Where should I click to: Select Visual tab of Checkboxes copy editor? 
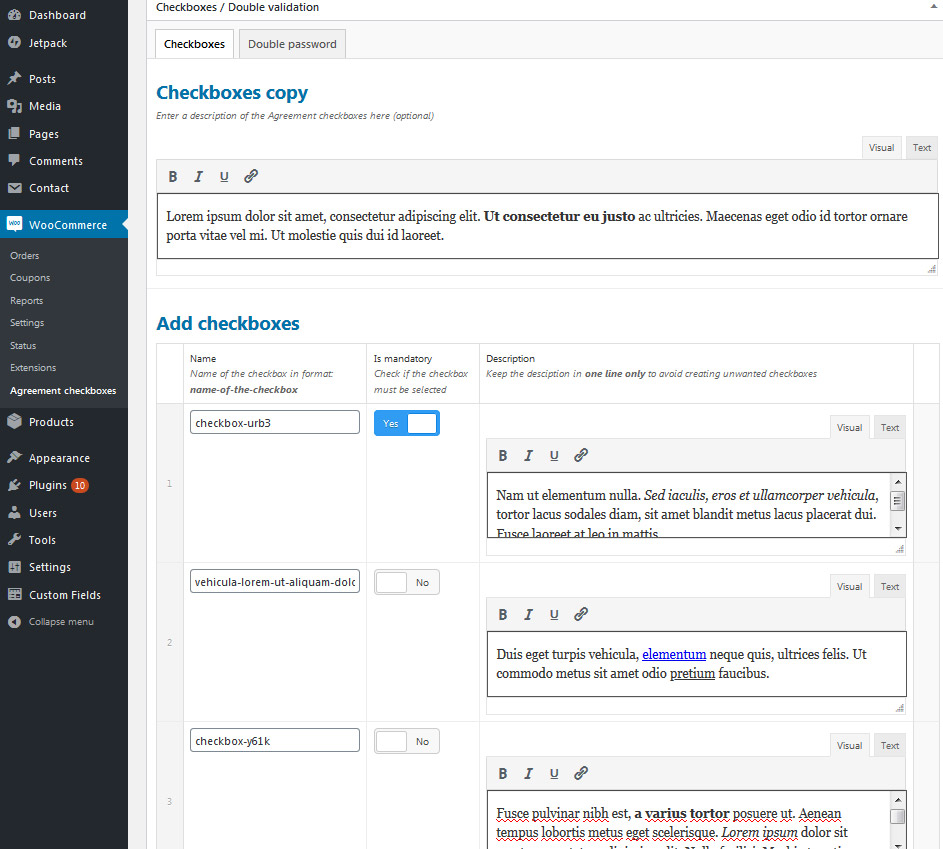pyautogui.click(x=881, y=148)
